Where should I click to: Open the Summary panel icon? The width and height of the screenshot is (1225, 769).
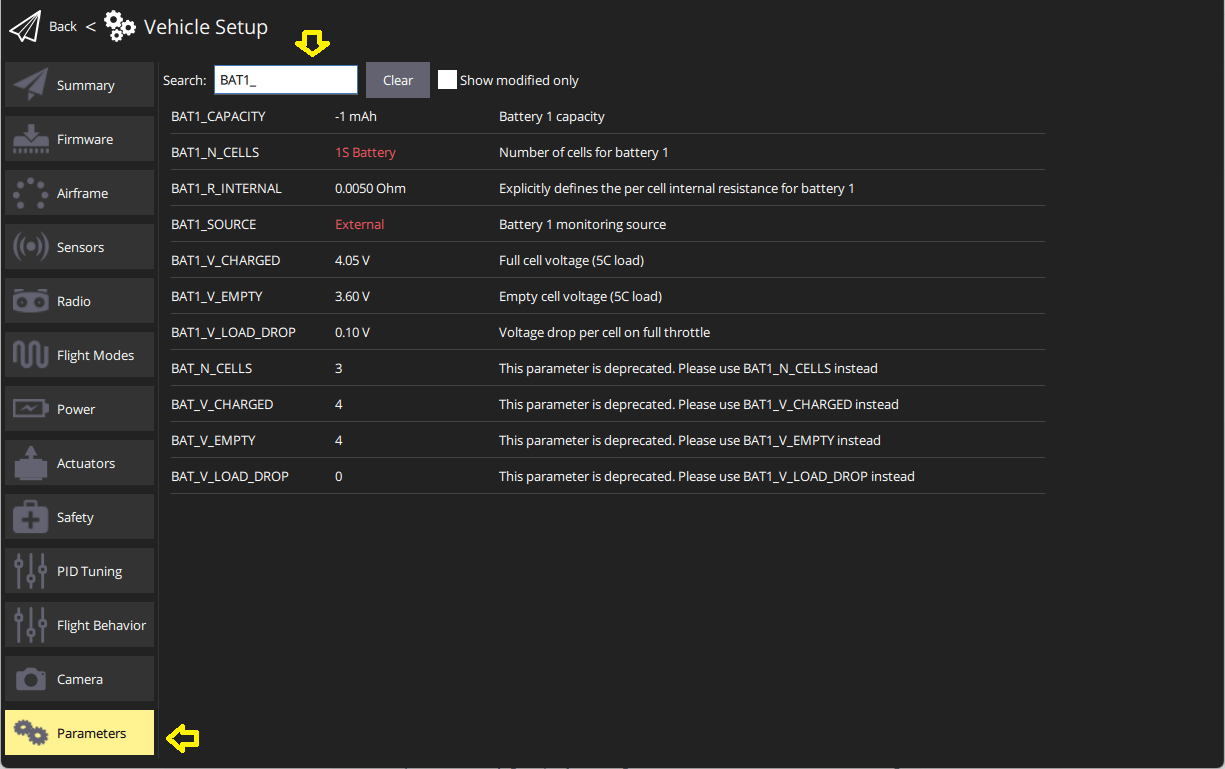pyautogui.click(x=30, y=84)
